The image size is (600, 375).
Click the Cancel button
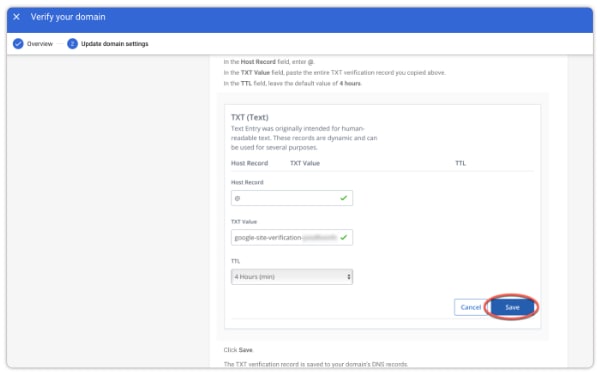(470, 307)
